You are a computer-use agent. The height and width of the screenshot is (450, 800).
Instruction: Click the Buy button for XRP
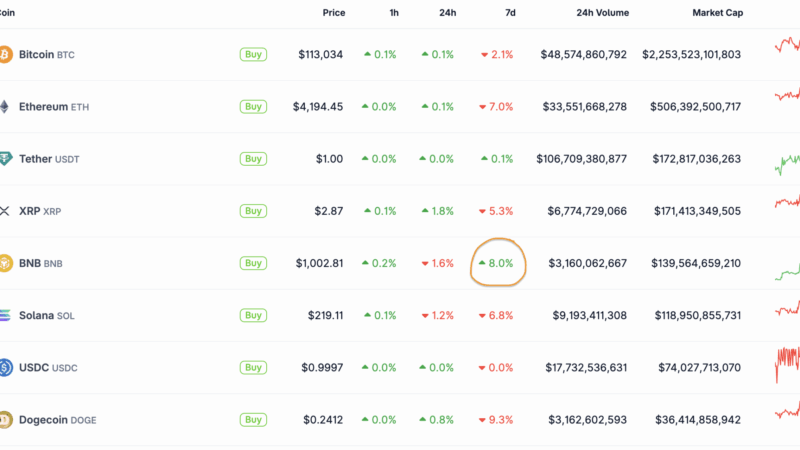click(x=253, y=211)
